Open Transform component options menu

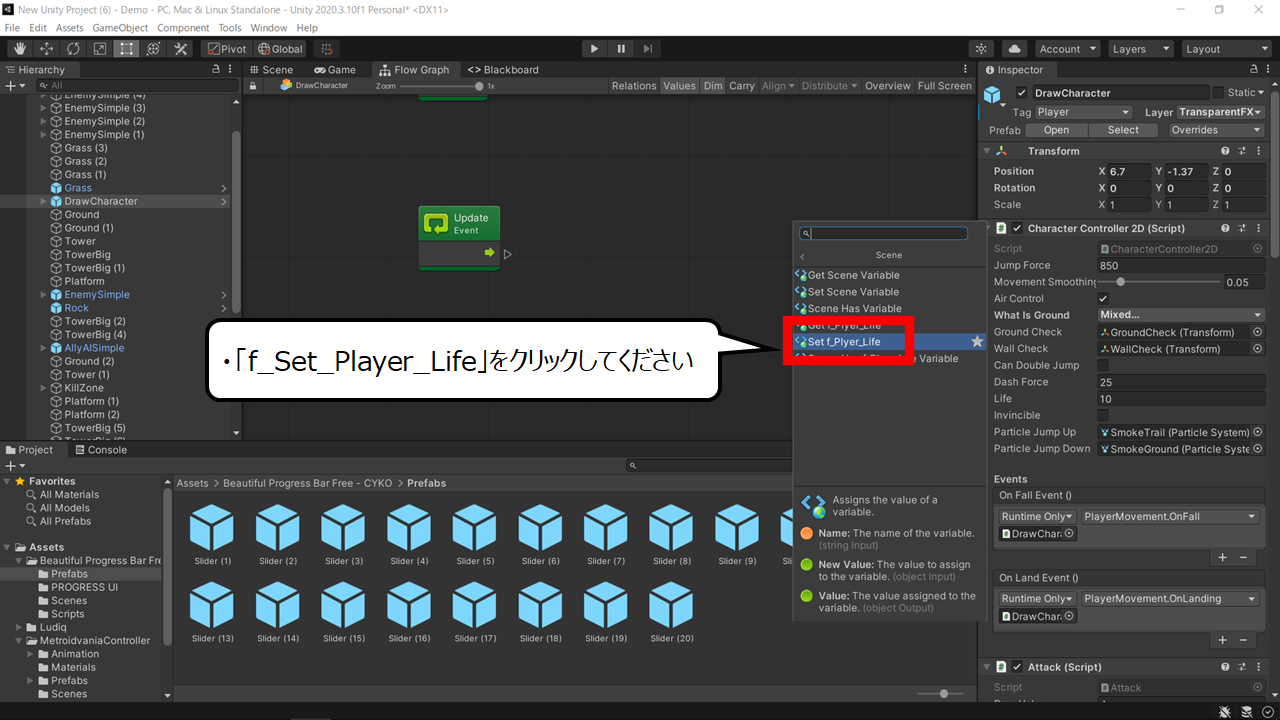tap(1257, 151)
